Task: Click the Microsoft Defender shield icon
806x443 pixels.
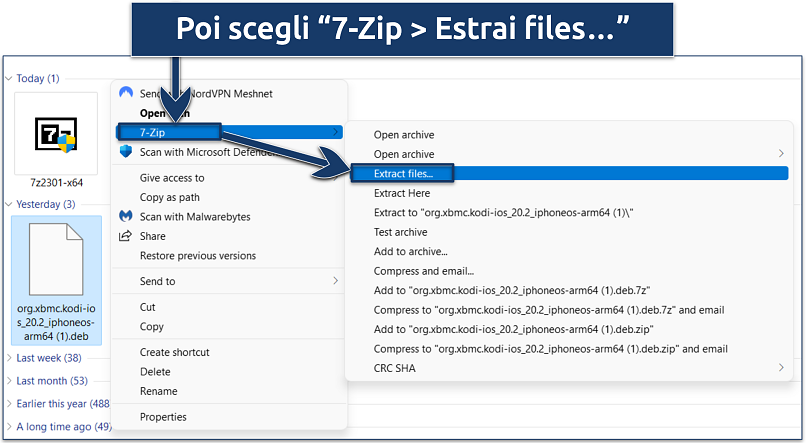Action: pyautogui.click(x=126, y=151)
